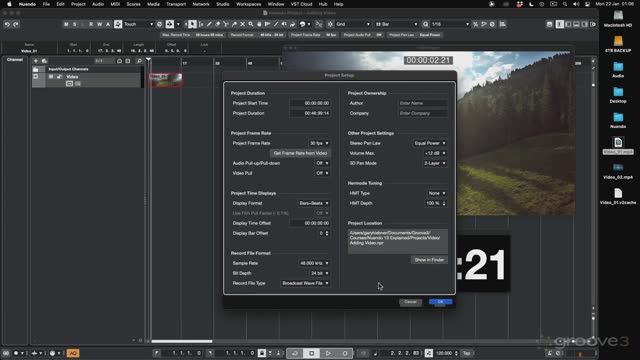The image size is (640, 360).
Task: Click the Tap tempo button
Action: [x=467, y=353]
